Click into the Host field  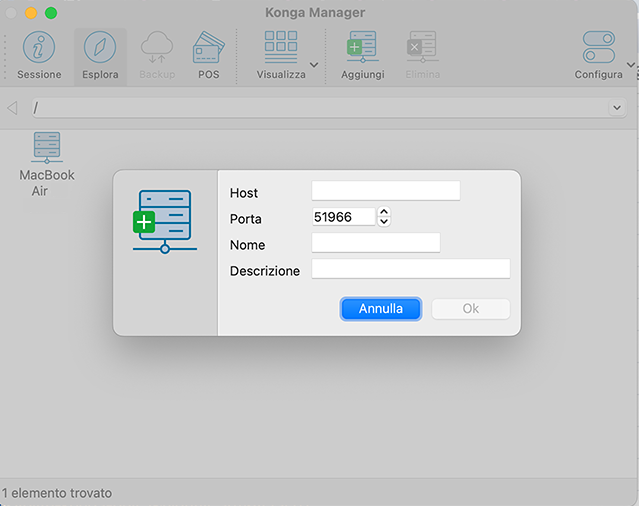[385, 191]
